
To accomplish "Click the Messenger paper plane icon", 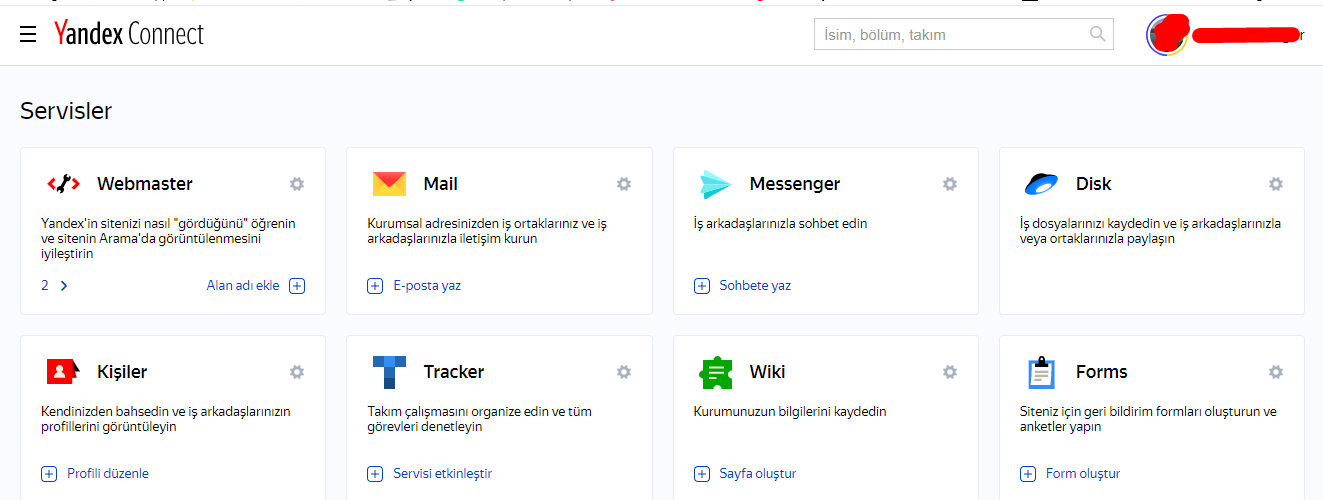I will [716, 184].
